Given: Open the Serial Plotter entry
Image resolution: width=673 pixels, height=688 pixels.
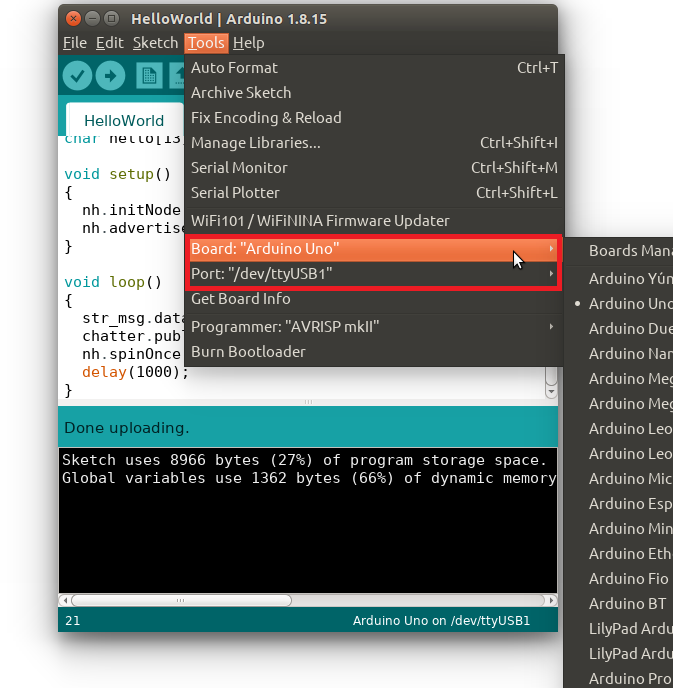Looking at the screenshot, I should click(x=374, y=193).
